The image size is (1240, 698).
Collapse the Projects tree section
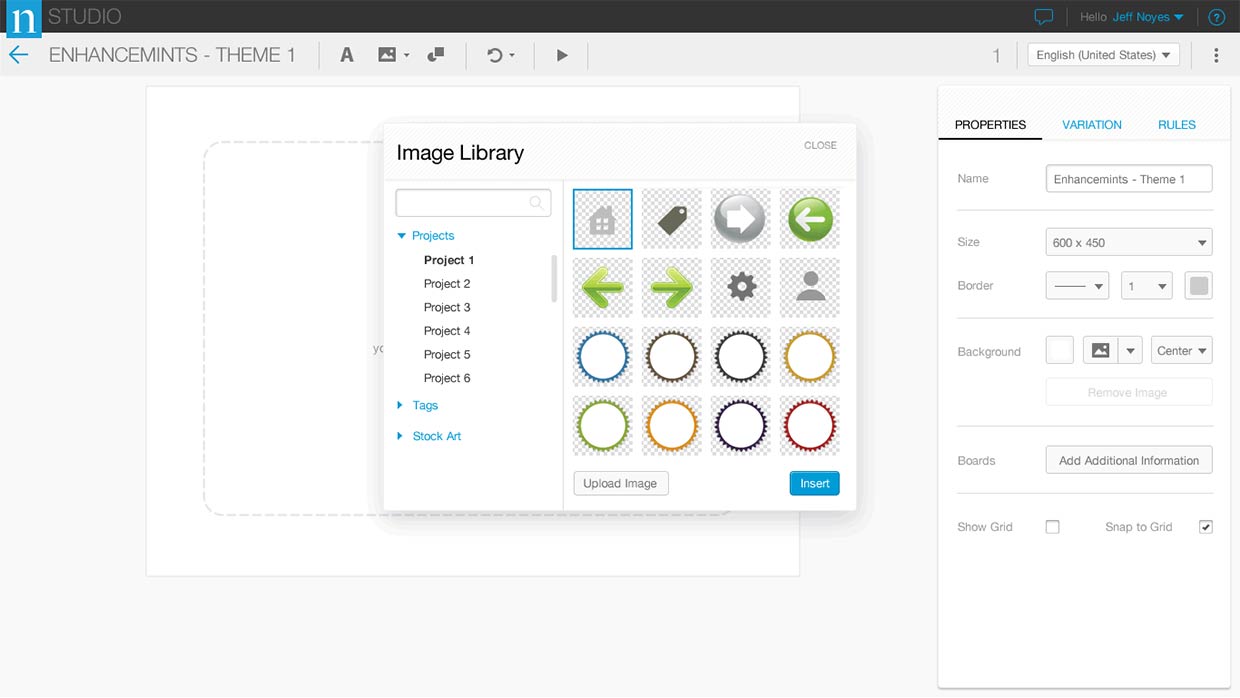(402, 236)
